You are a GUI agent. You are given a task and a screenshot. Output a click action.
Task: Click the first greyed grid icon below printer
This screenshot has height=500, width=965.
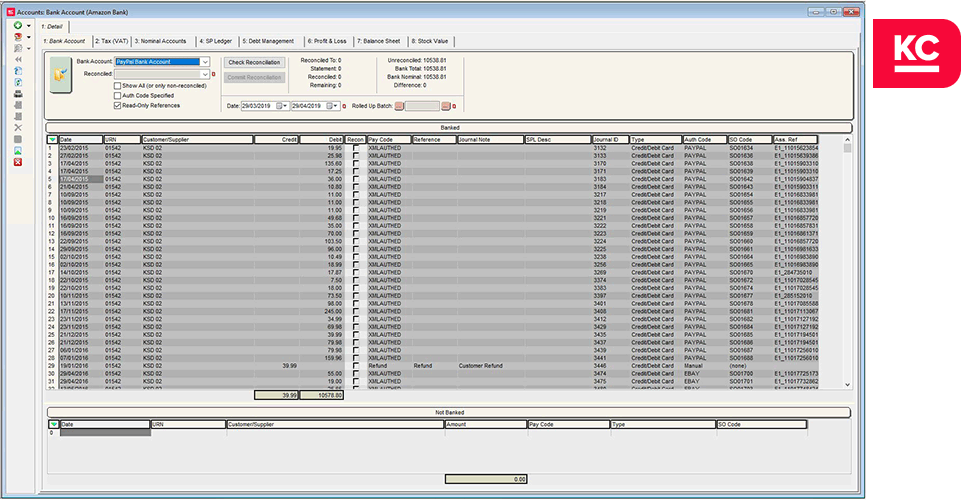tap(18, 105)
